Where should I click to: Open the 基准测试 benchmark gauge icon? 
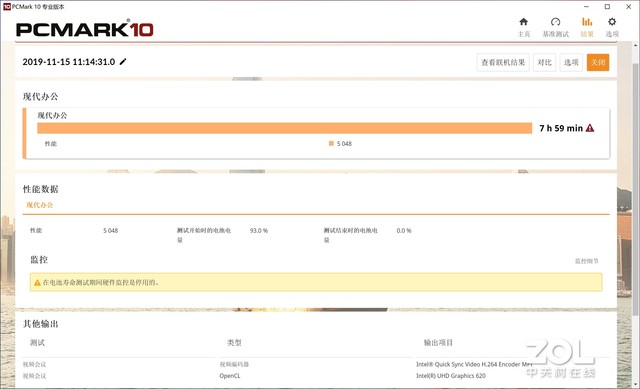click(x=555, y=22)
